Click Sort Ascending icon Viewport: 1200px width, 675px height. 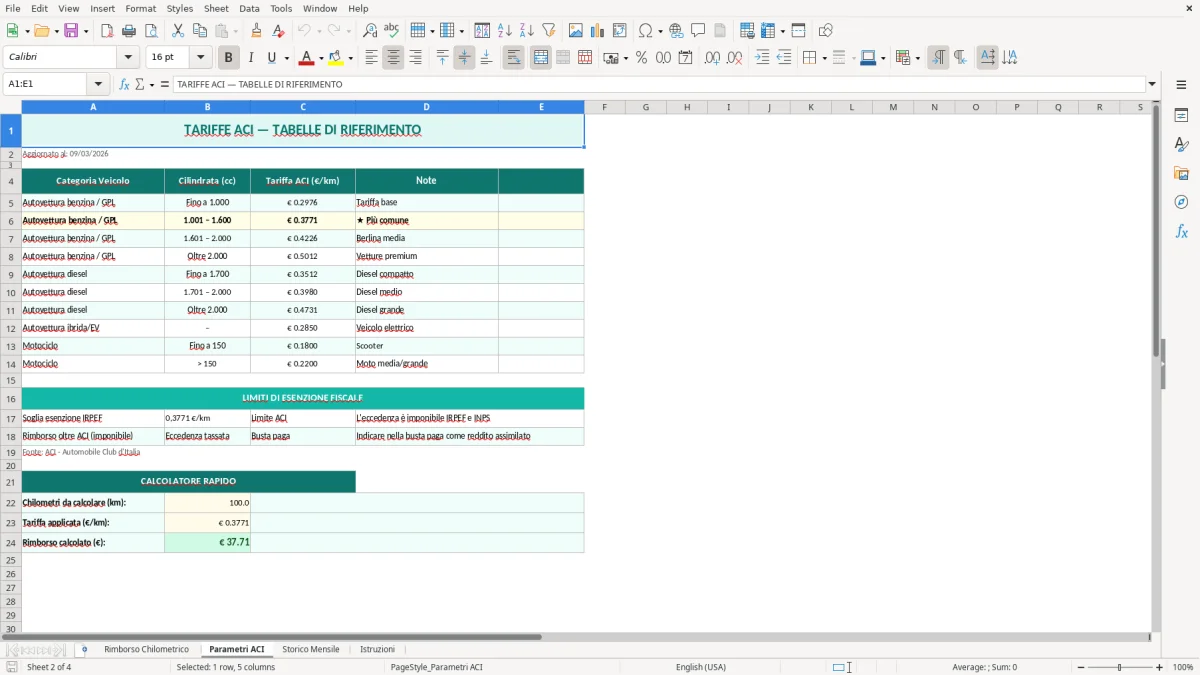point(505,31)
